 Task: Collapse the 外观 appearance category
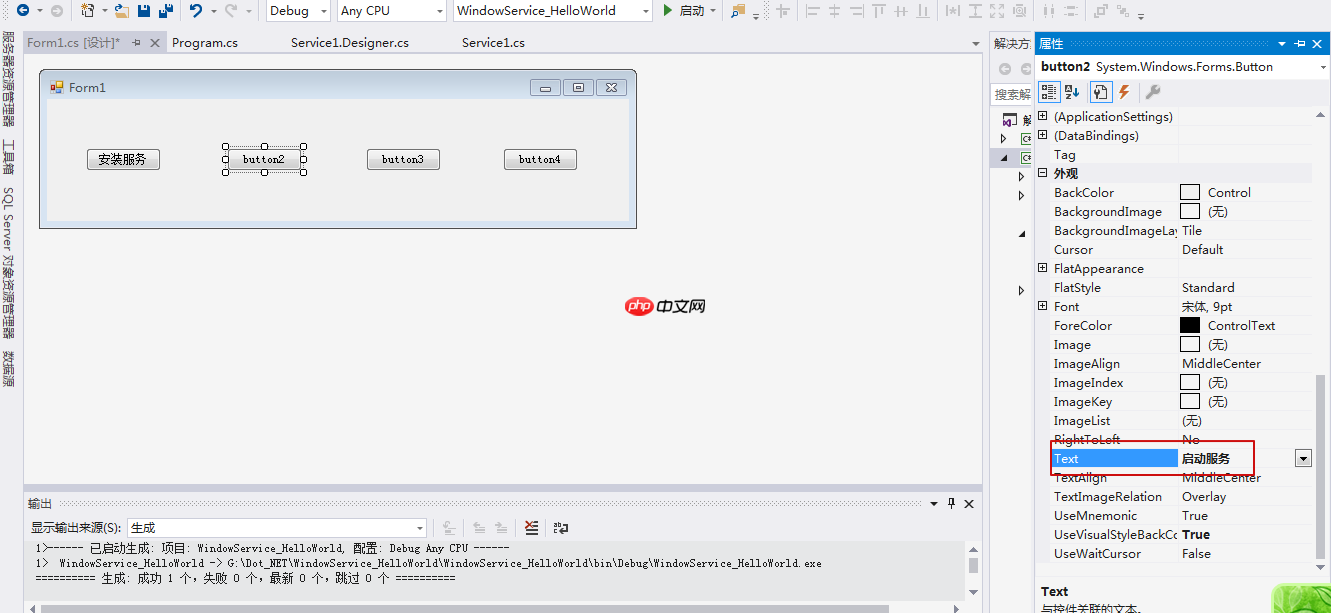tap(1042, 174)
